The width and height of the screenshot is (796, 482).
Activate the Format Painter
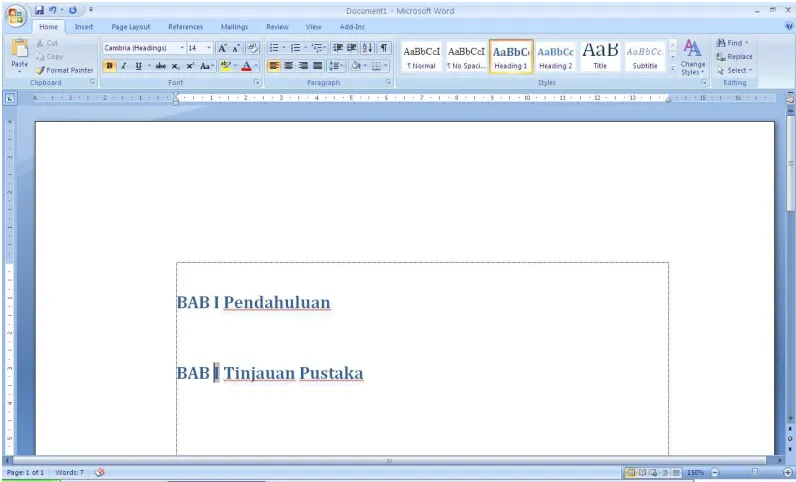(x=64, y=70)
